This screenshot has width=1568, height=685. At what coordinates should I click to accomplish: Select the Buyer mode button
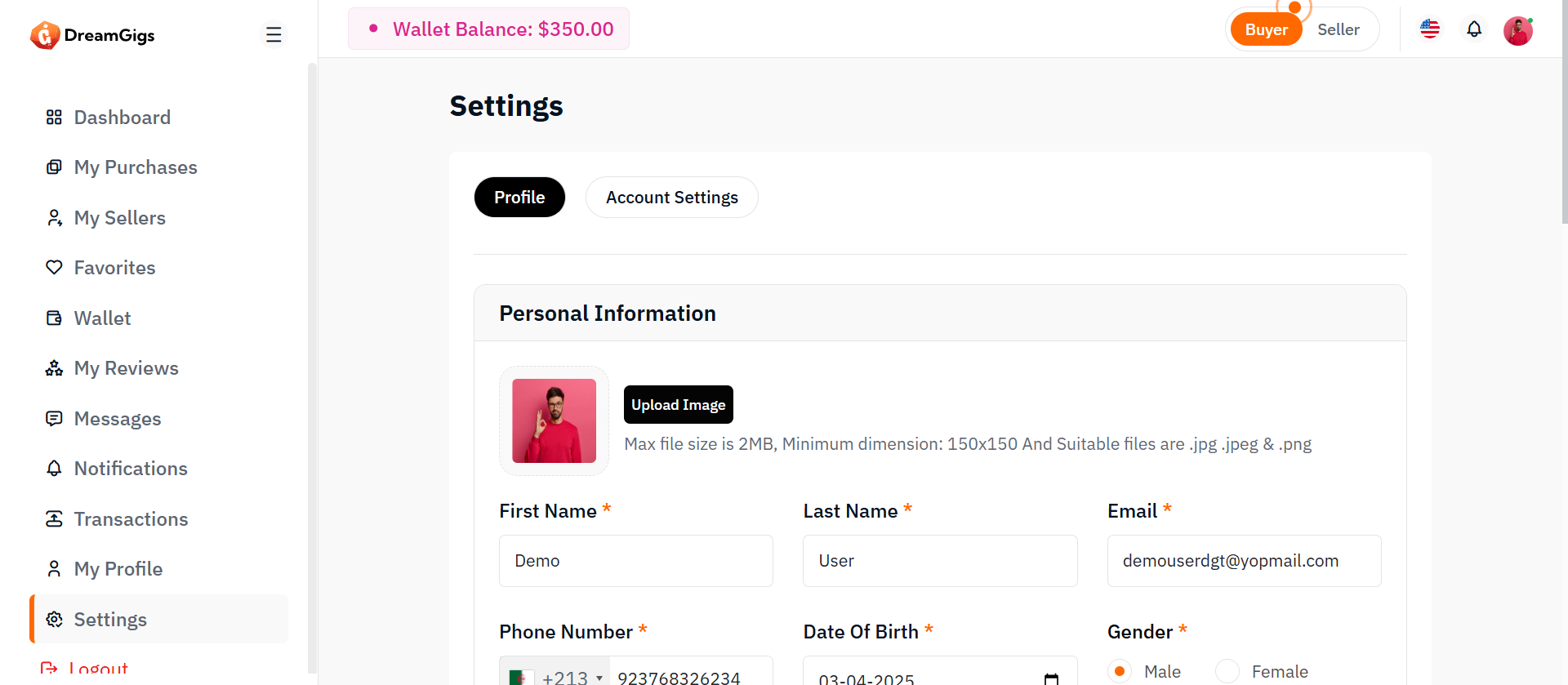point(1266,30)
